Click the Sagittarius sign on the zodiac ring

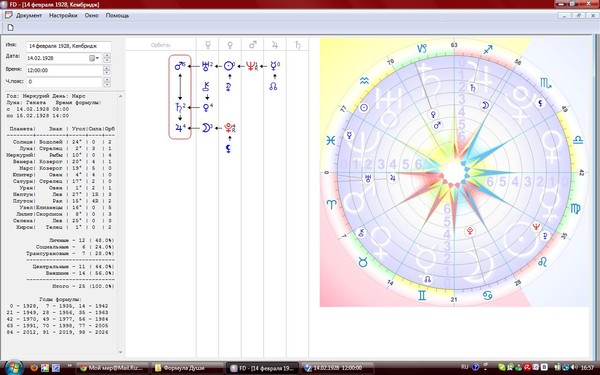click(488, 49)
